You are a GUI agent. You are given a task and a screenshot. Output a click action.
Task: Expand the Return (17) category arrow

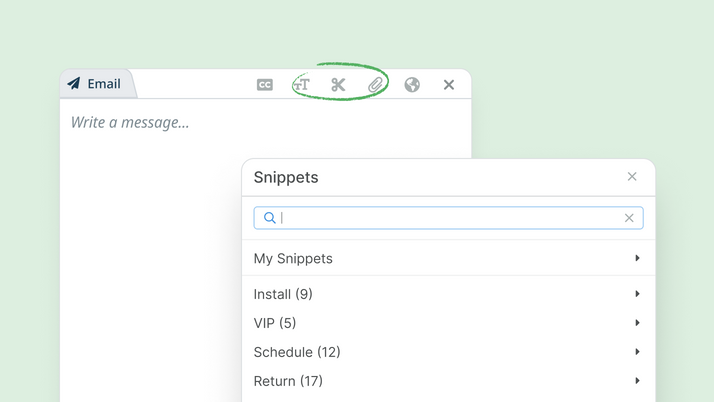638,381
